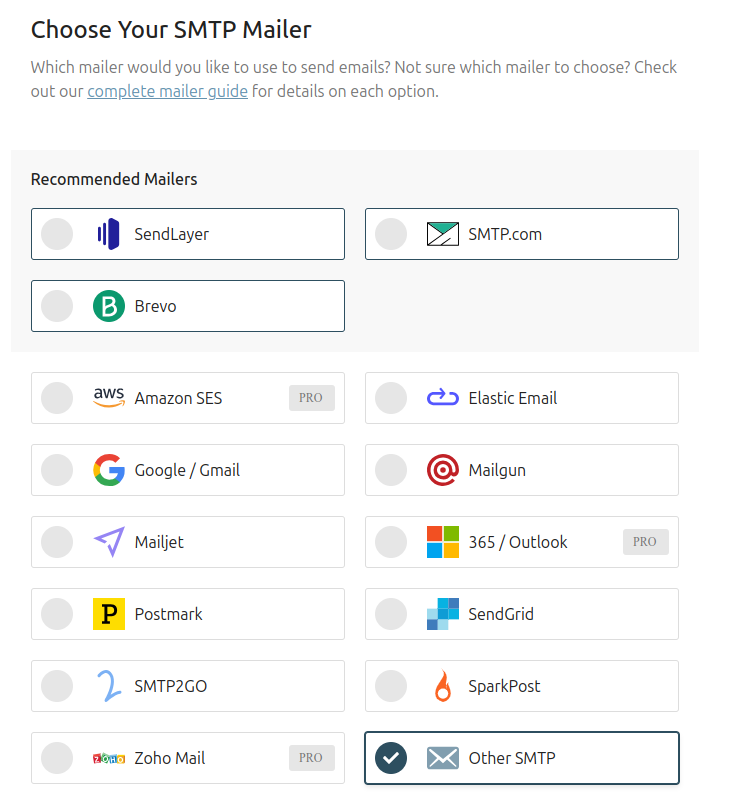Open the complete mailer guide link
This screenshot has height=810, width=731.
point(167,91)
